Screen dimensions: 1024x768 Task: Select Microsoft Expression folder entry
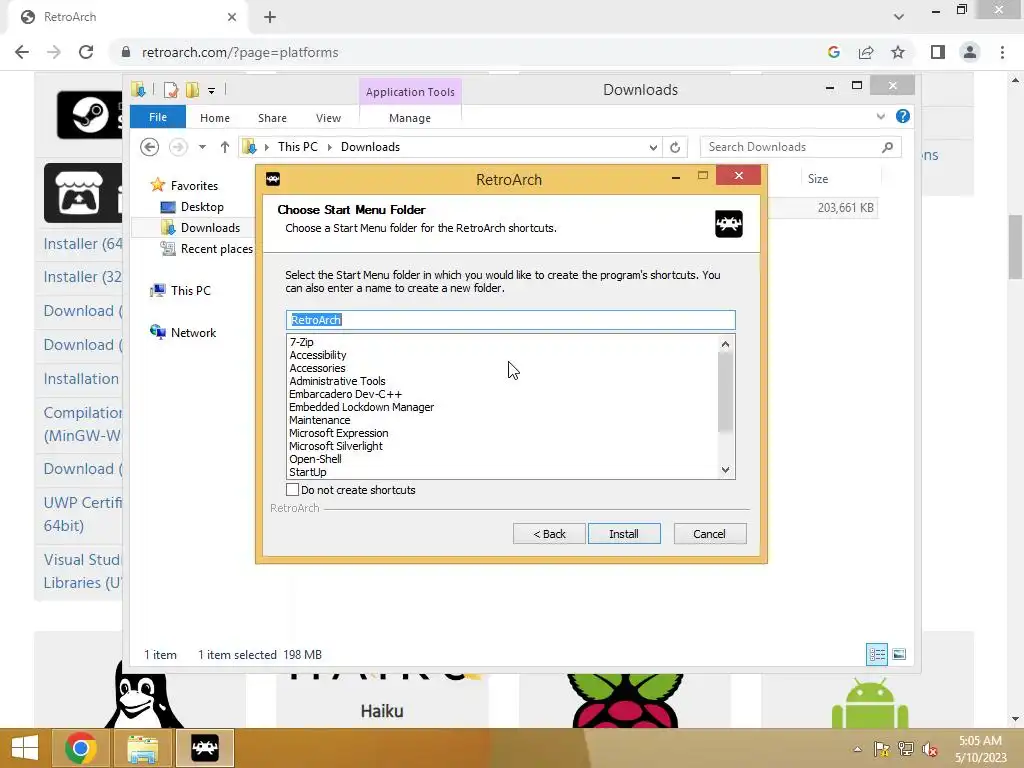point(339,433)
